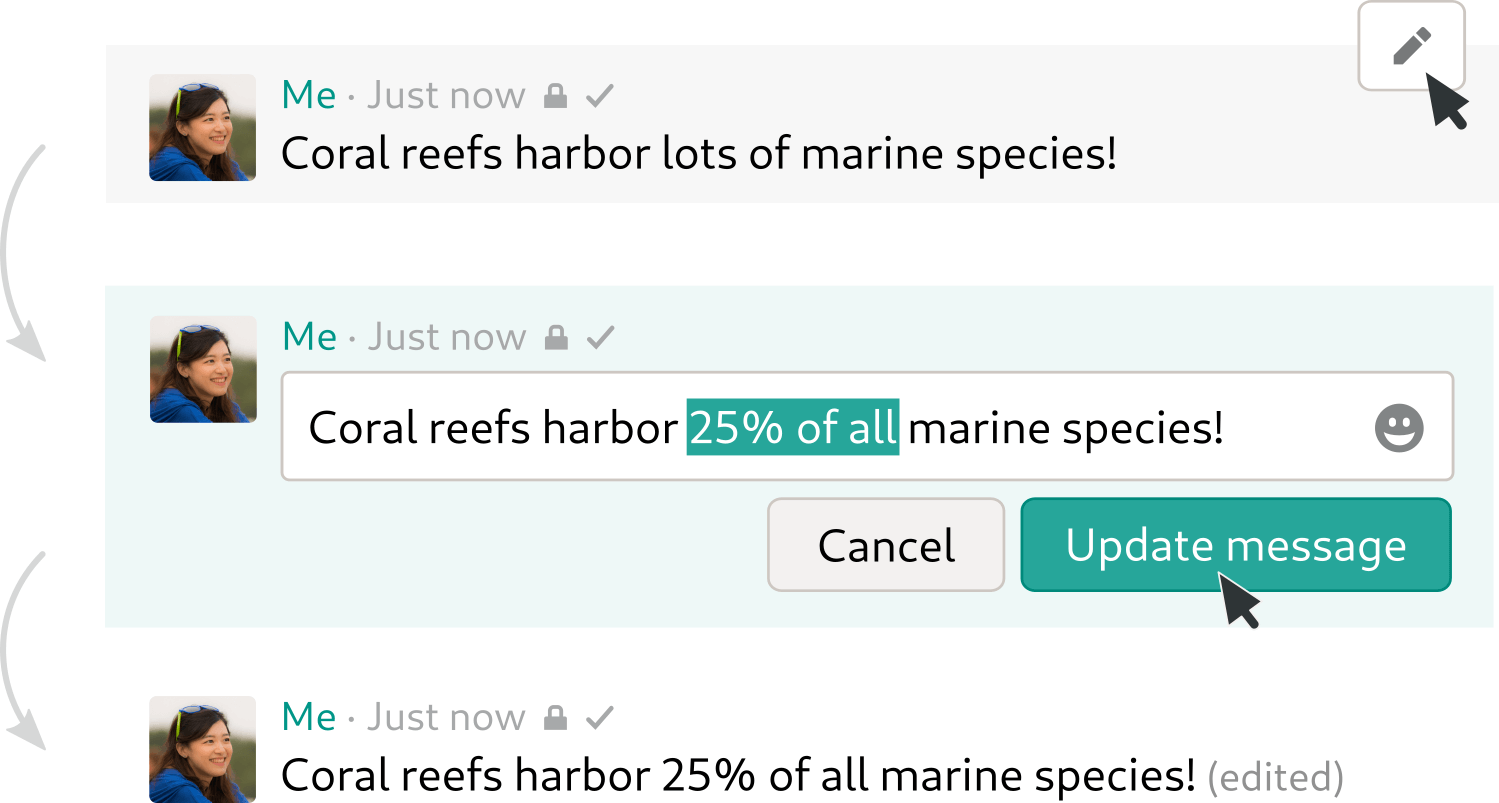Click the avatar photo on the top message

(x=202, y=128)
